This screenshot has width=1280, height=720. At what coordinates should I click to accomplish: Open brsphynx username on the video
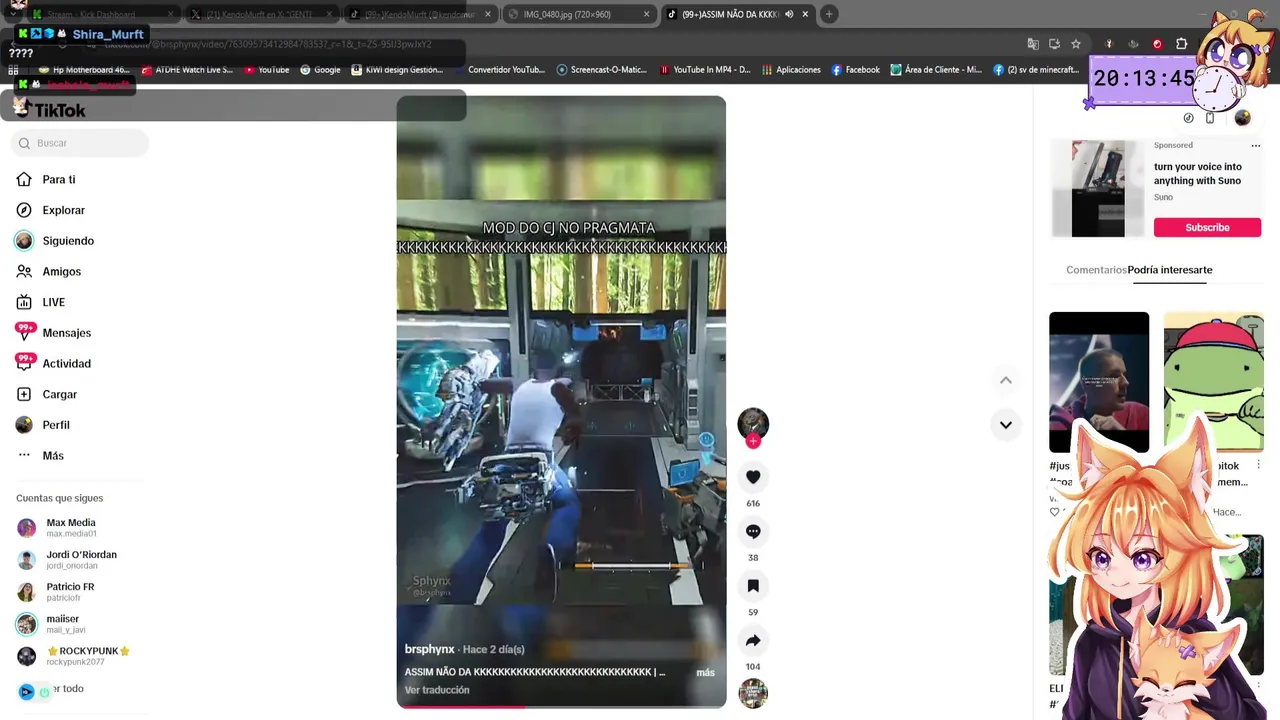pos(430,649)
